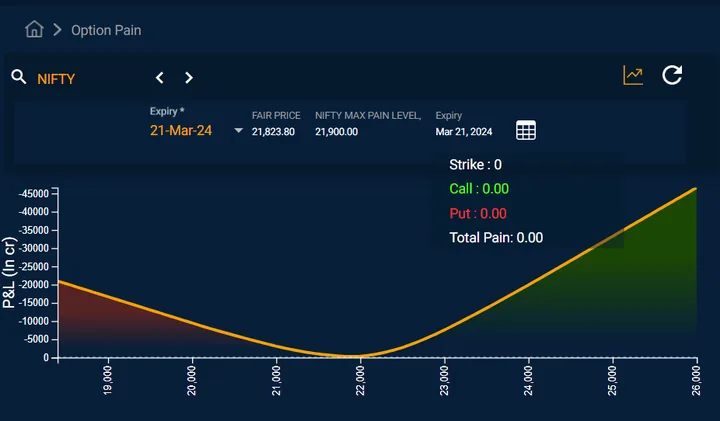Click the Mar 21, 2024 expiry text
Viewport: 720px width, 421px height.
[464, 132]
